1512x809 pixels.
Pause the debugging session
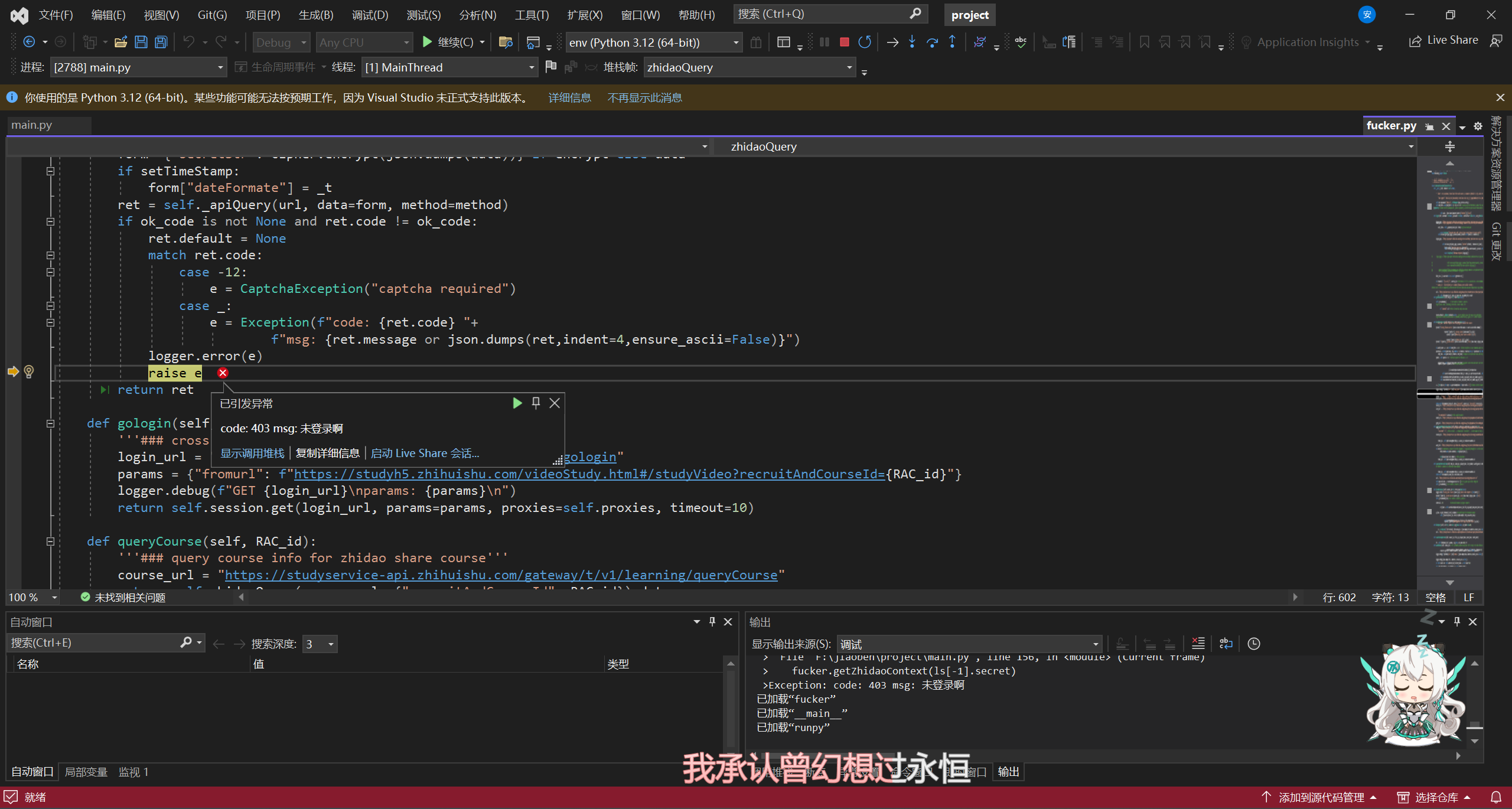click(x=825, y=42)
